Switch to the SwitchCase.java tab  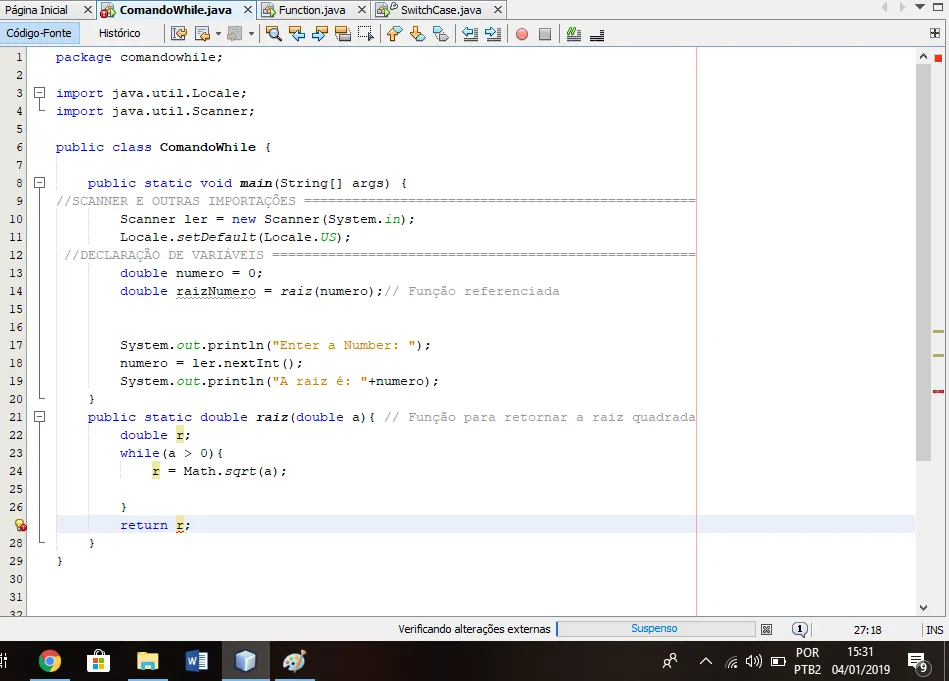tap(440, 10)
